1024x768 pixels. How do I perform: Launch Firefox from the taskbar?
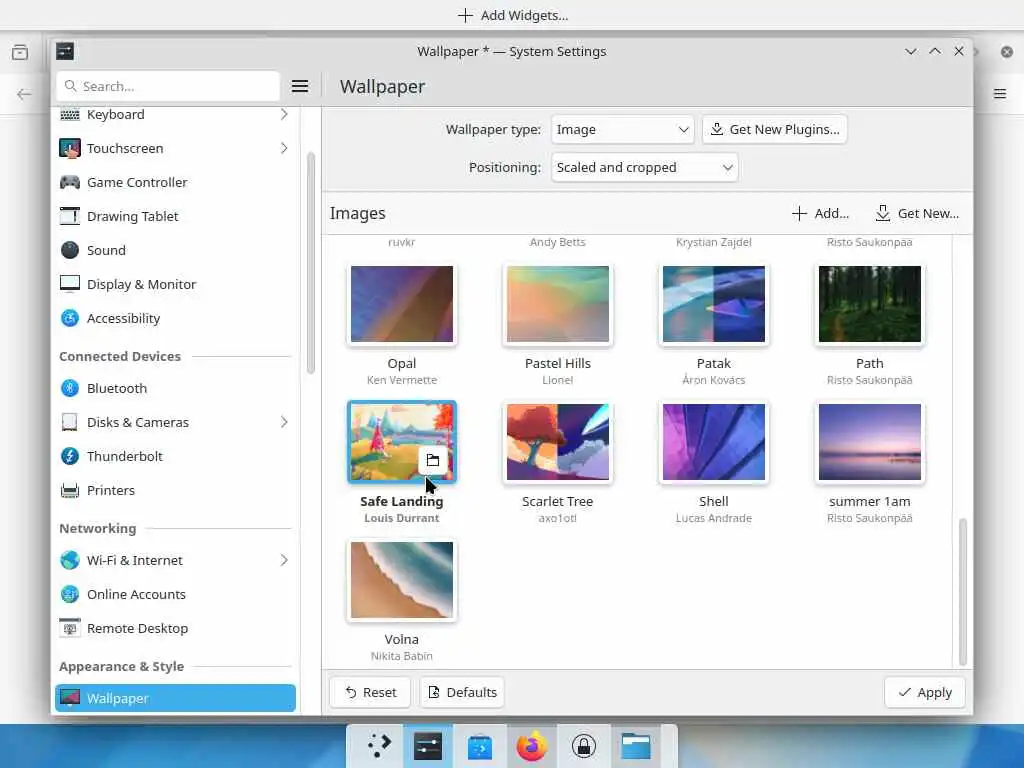tap(532, 746)
